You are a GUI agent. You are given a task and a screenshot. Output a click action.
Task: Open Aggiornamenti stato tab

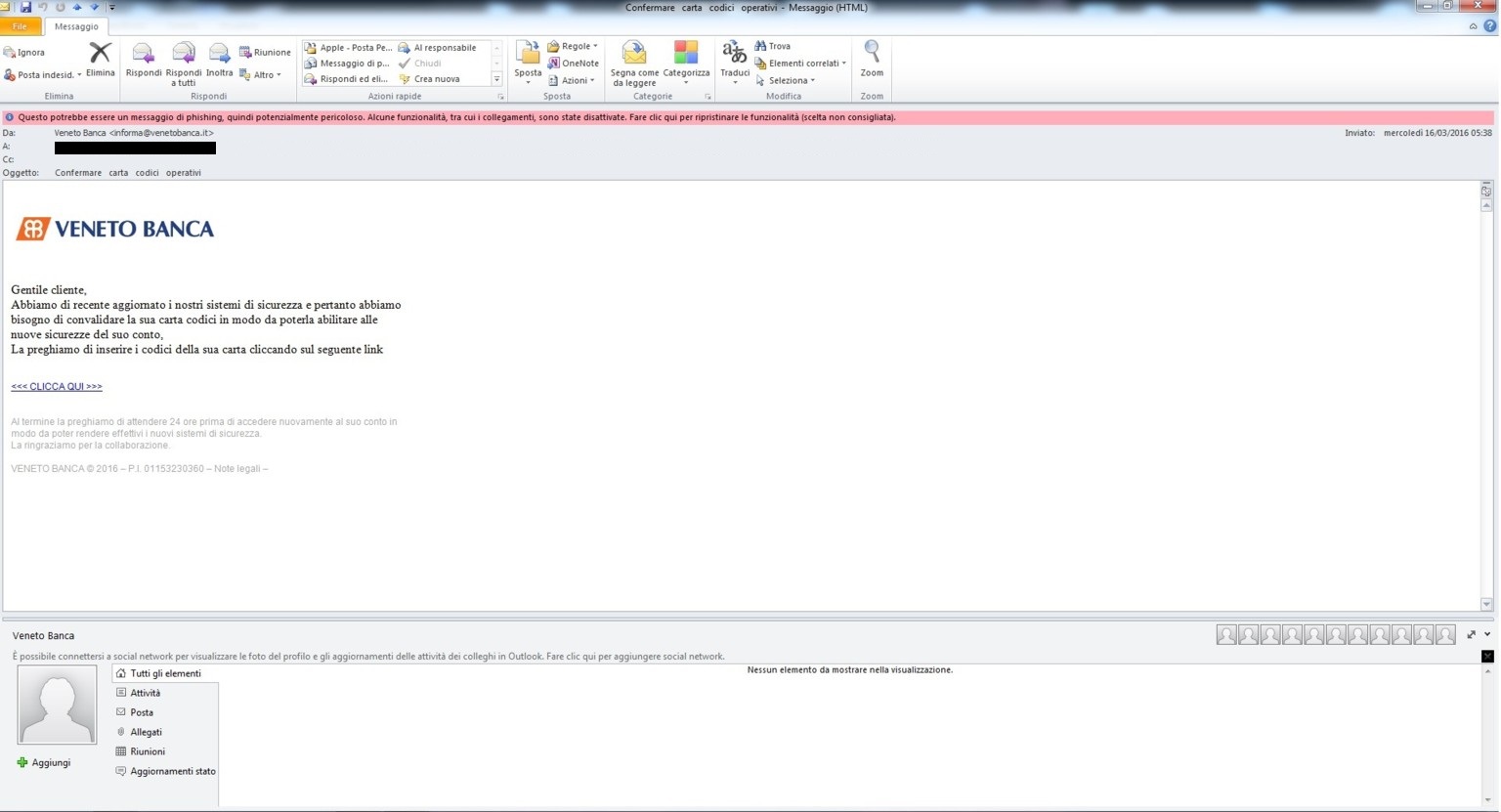coord(165,771)
